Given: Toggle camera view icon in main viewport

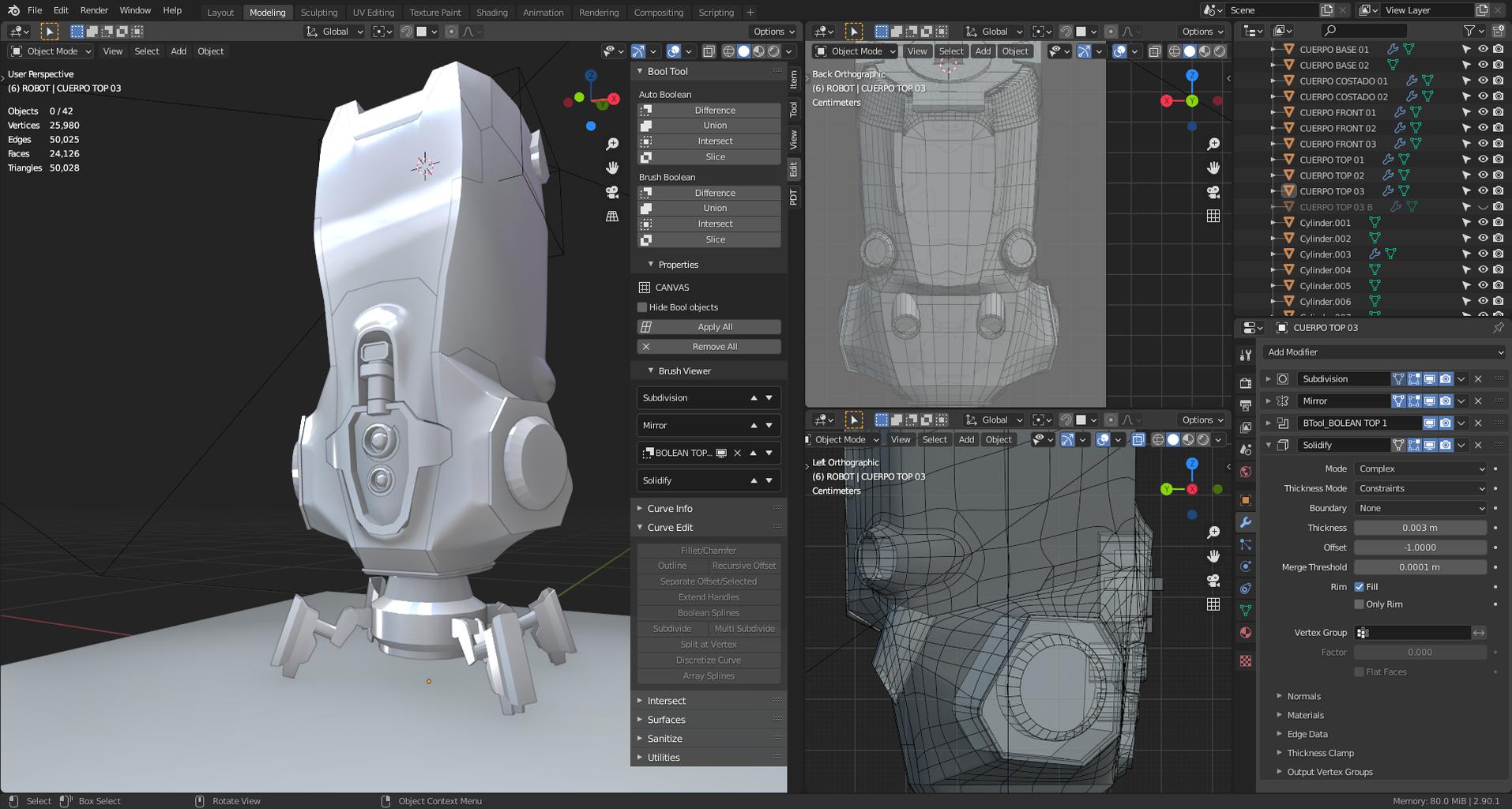Looking at the screenshot, I should pos(612,192).
